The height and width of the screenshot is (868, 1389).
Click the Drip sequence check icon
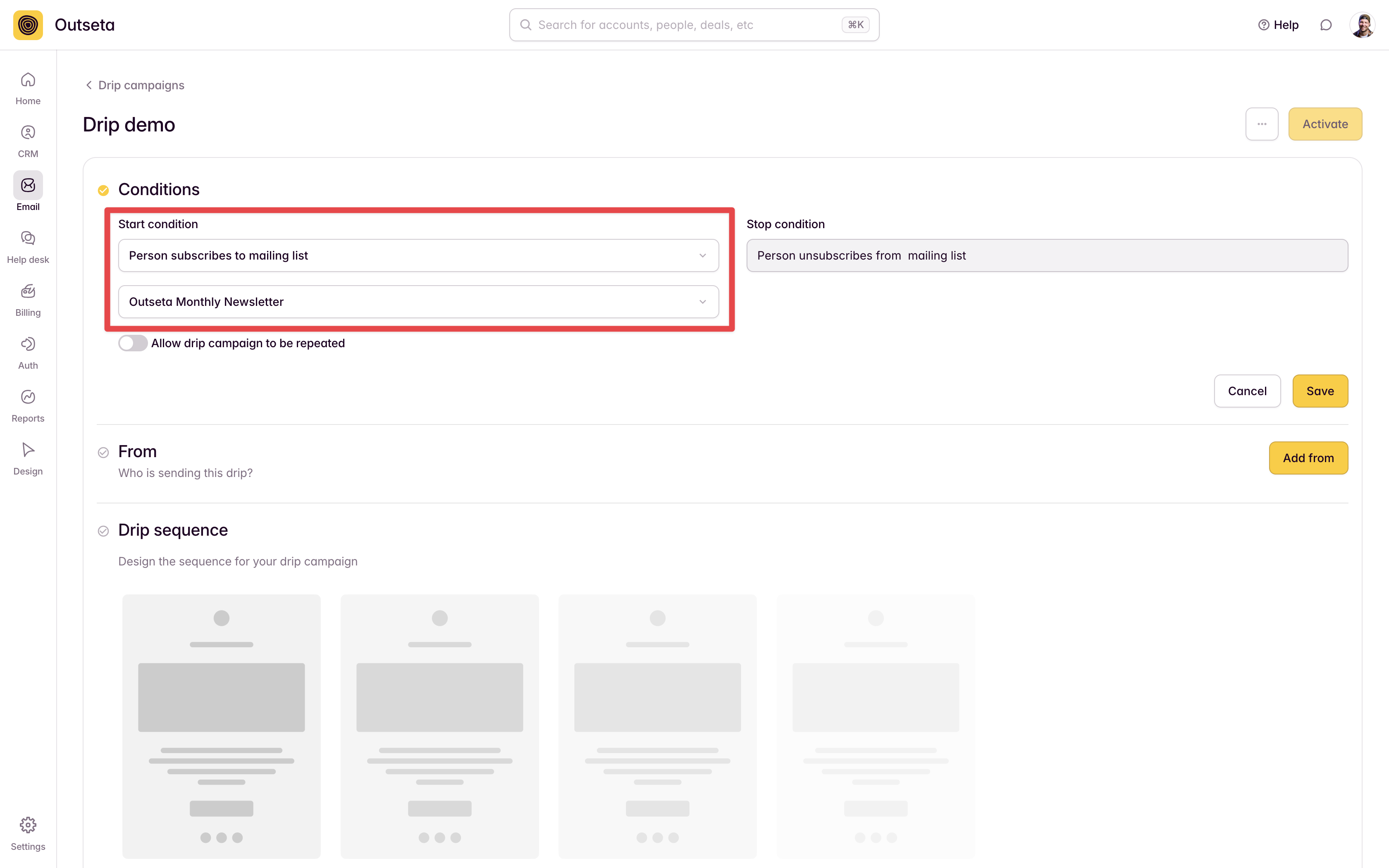(103, 531)
